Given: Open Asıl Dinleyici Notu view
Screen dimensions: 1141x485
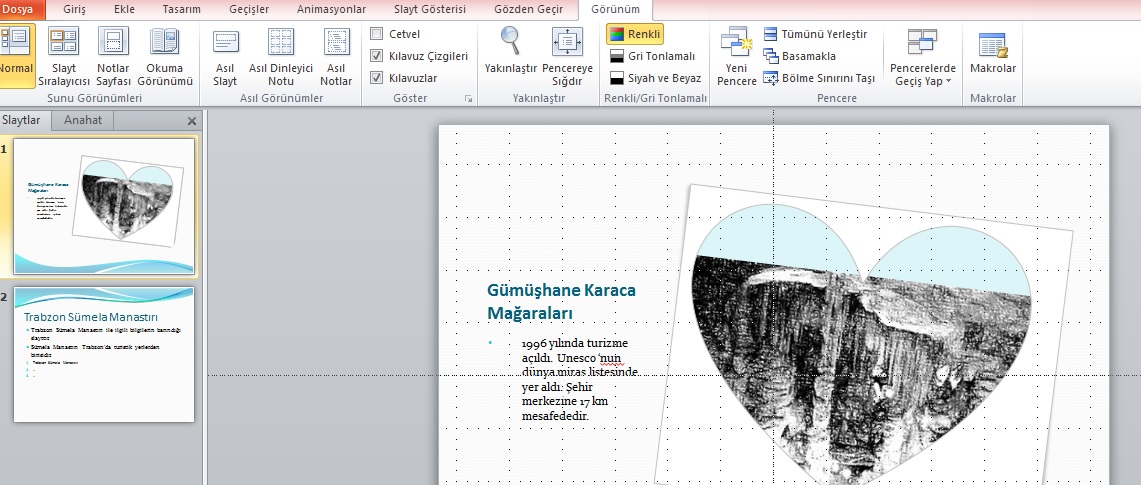Looking at the screenshot, I should tap(281, 55).
